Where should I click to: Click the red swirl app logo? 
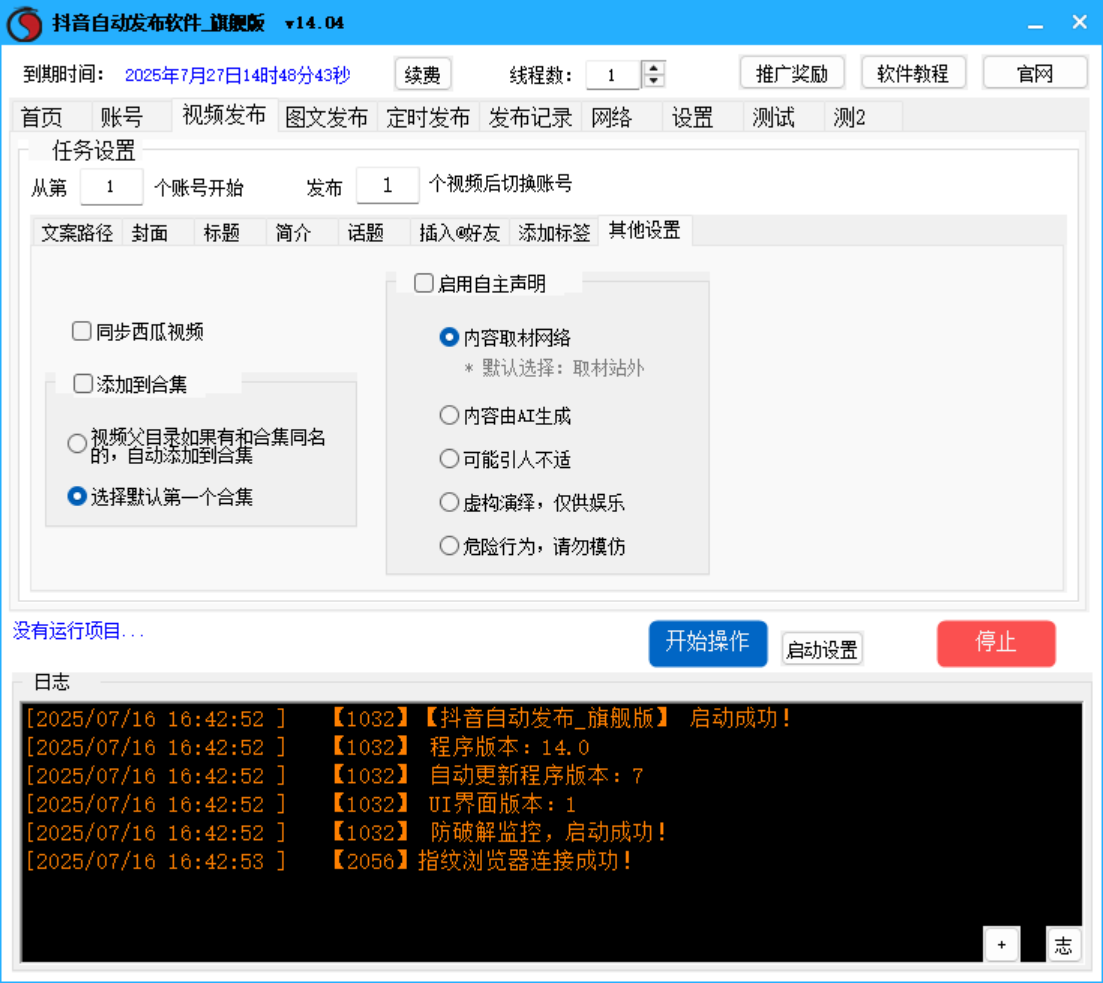pos(25,23)
